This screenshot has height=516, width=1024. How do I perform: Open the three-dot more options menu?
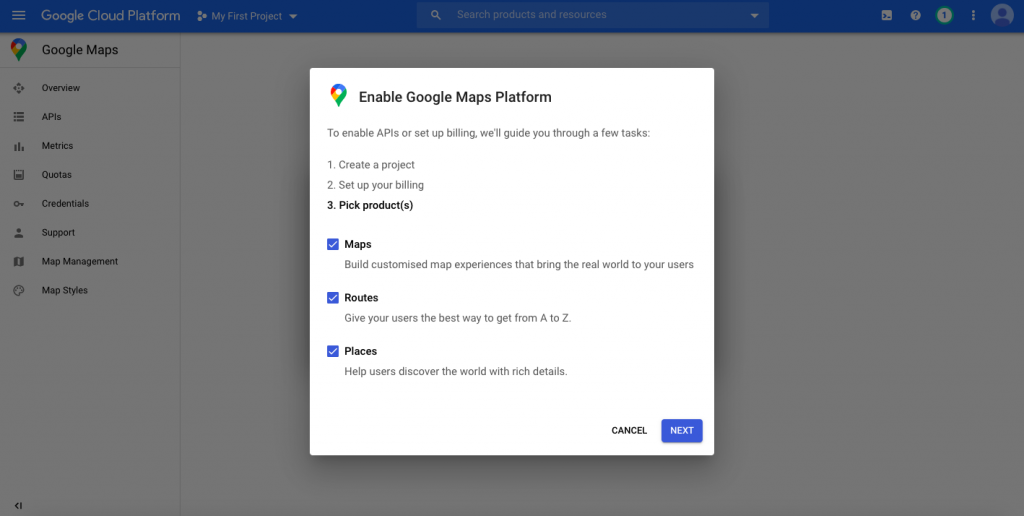tap(973, 16)
